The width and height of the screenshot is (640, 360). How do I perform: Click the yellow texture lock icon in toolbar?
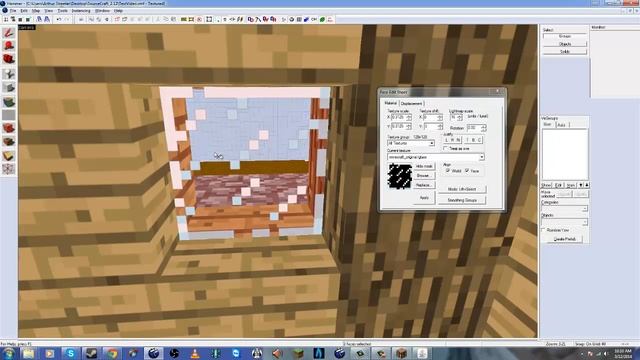click(184, 19)
